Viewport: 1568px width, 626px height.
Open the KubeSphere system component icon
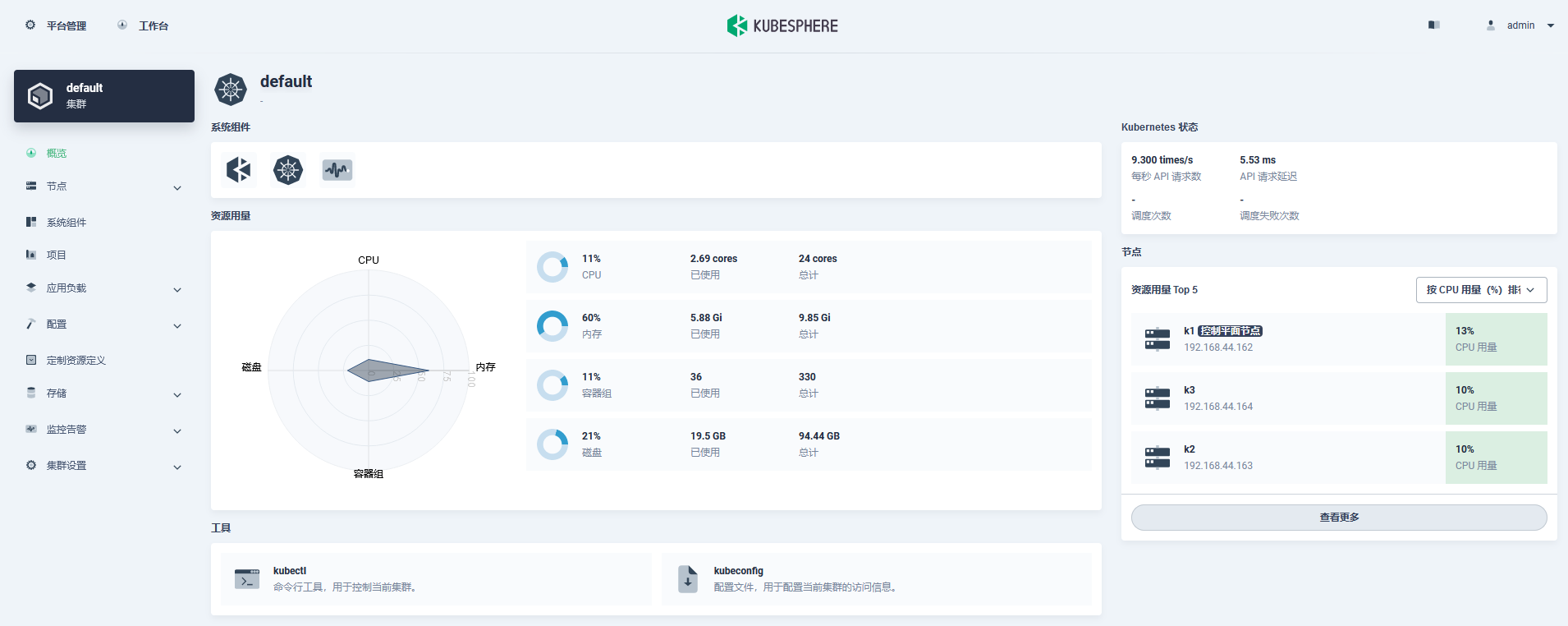pos(239,170)
